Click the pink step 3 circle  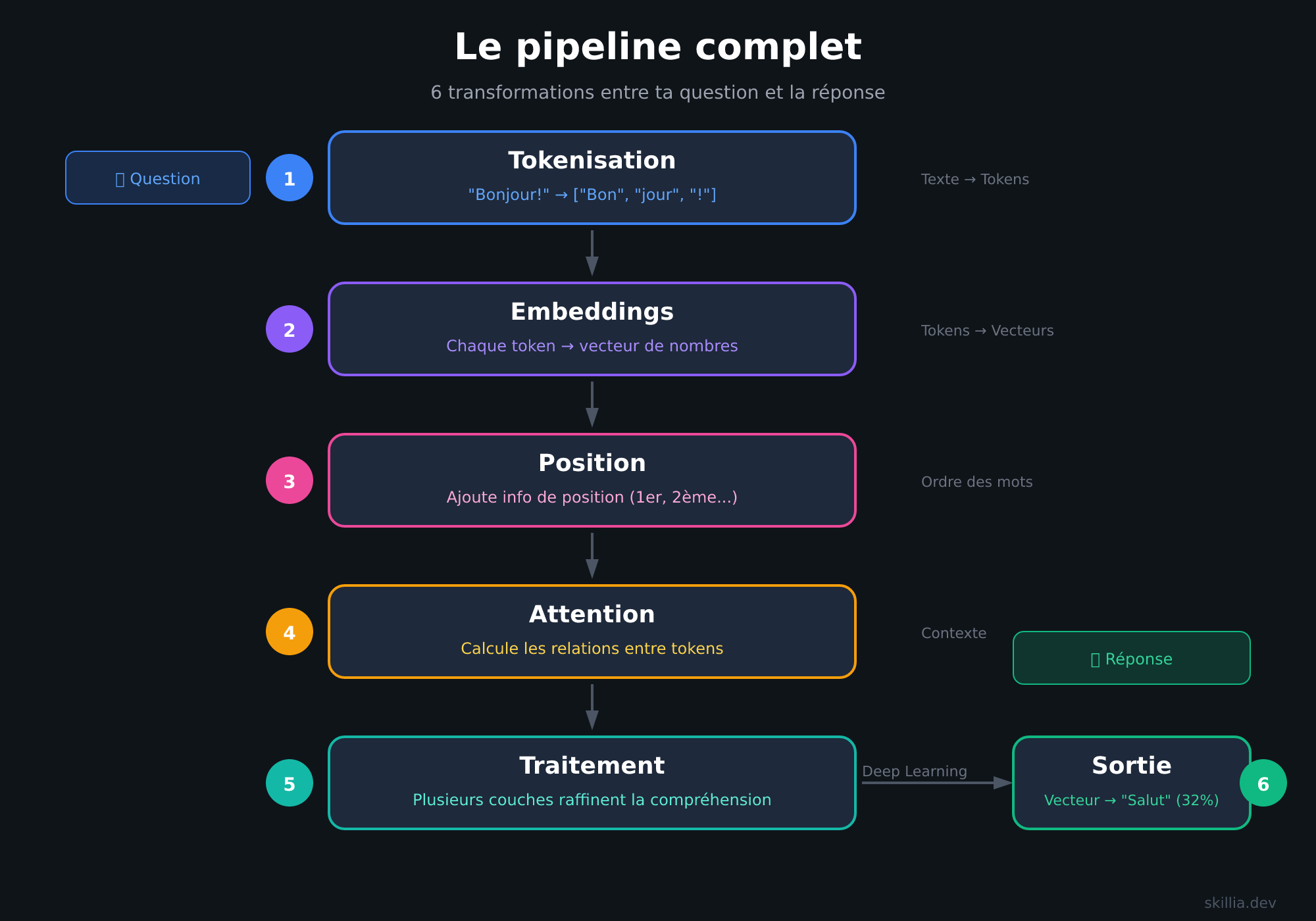(290, 480)
